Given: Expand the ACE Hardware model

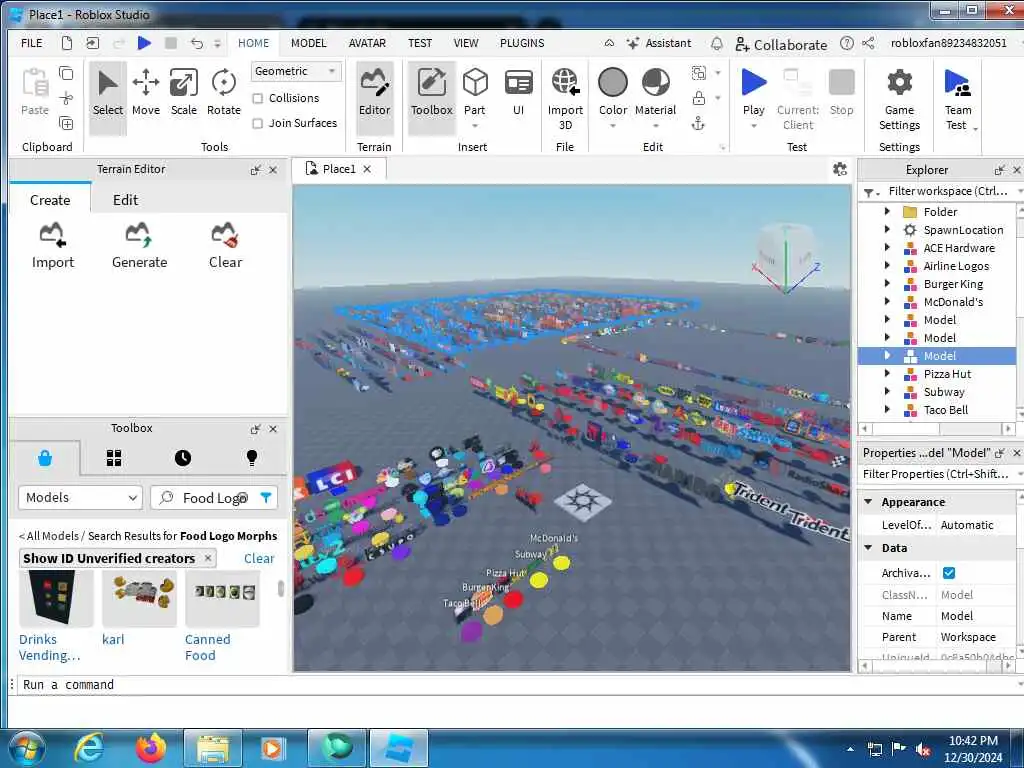Looking at the screenshot, I should [x=887, y=248].
